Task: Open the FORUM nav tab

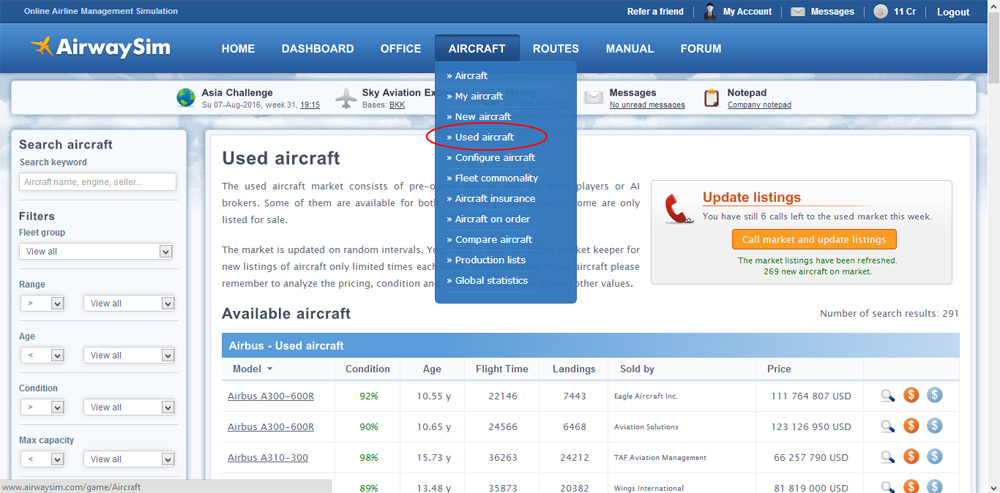Action: [x=701, y=48]
